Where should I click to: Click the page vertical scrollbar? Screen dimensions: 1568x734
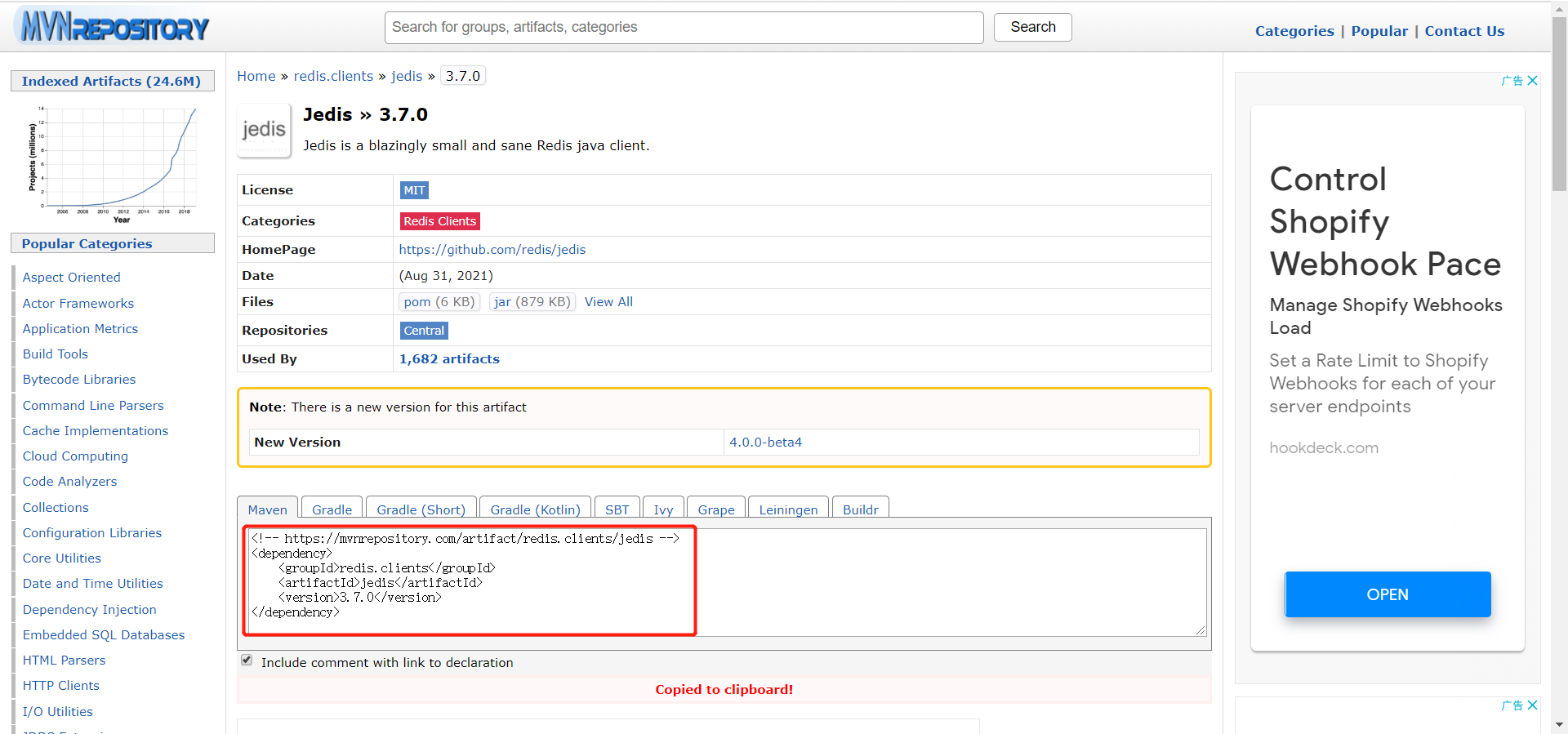1559,103
